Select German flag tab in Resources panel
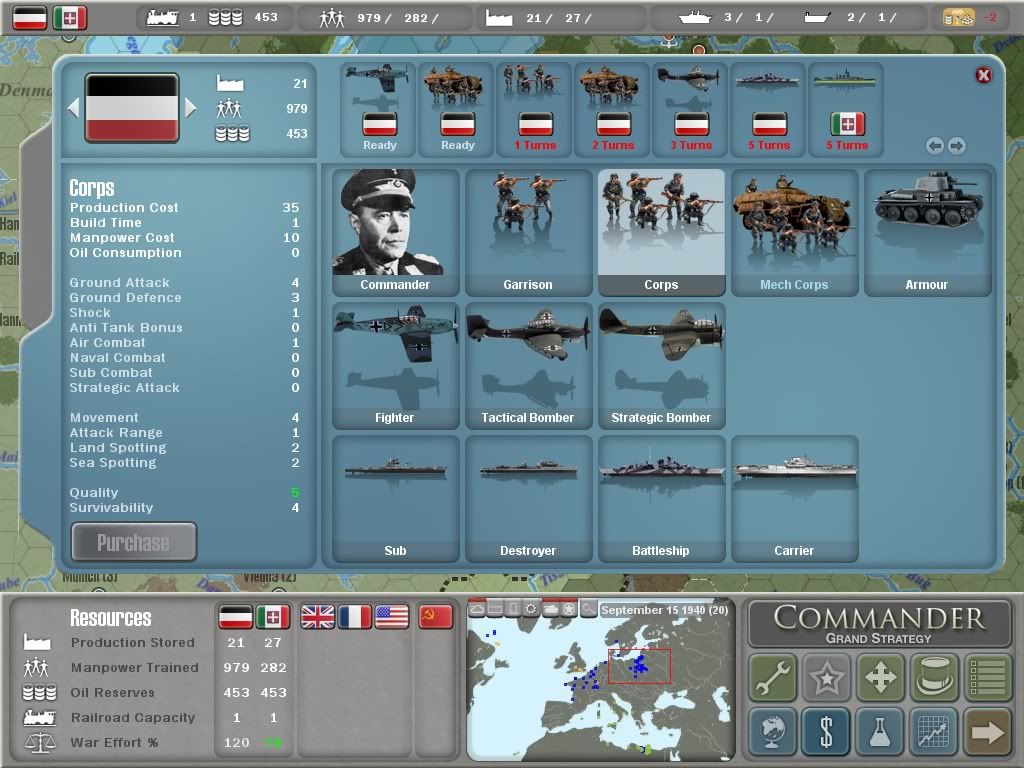The width and height of the screenshot is (1024, 768). 235,616
